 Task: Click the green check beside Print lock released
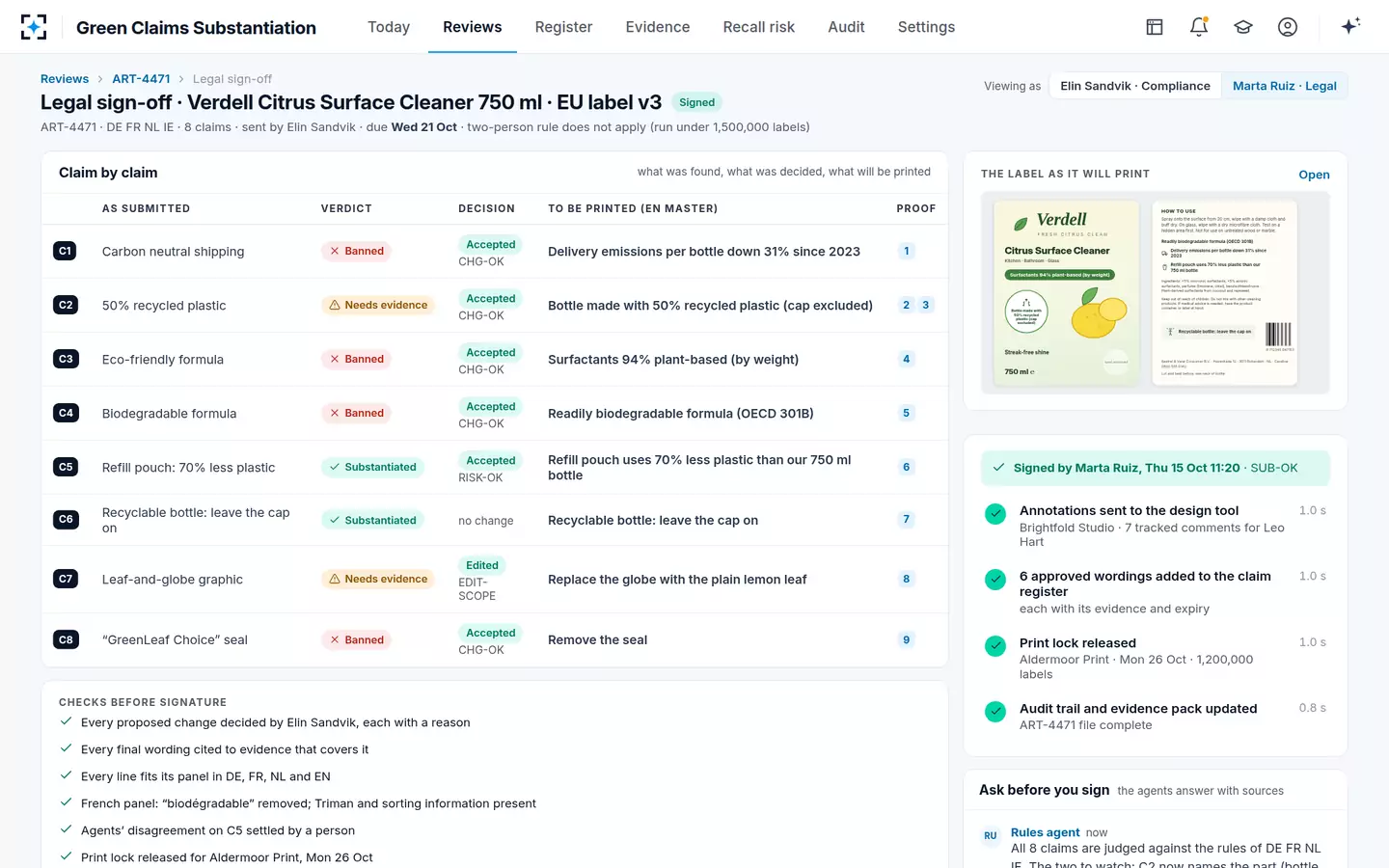tap(995, 646)
